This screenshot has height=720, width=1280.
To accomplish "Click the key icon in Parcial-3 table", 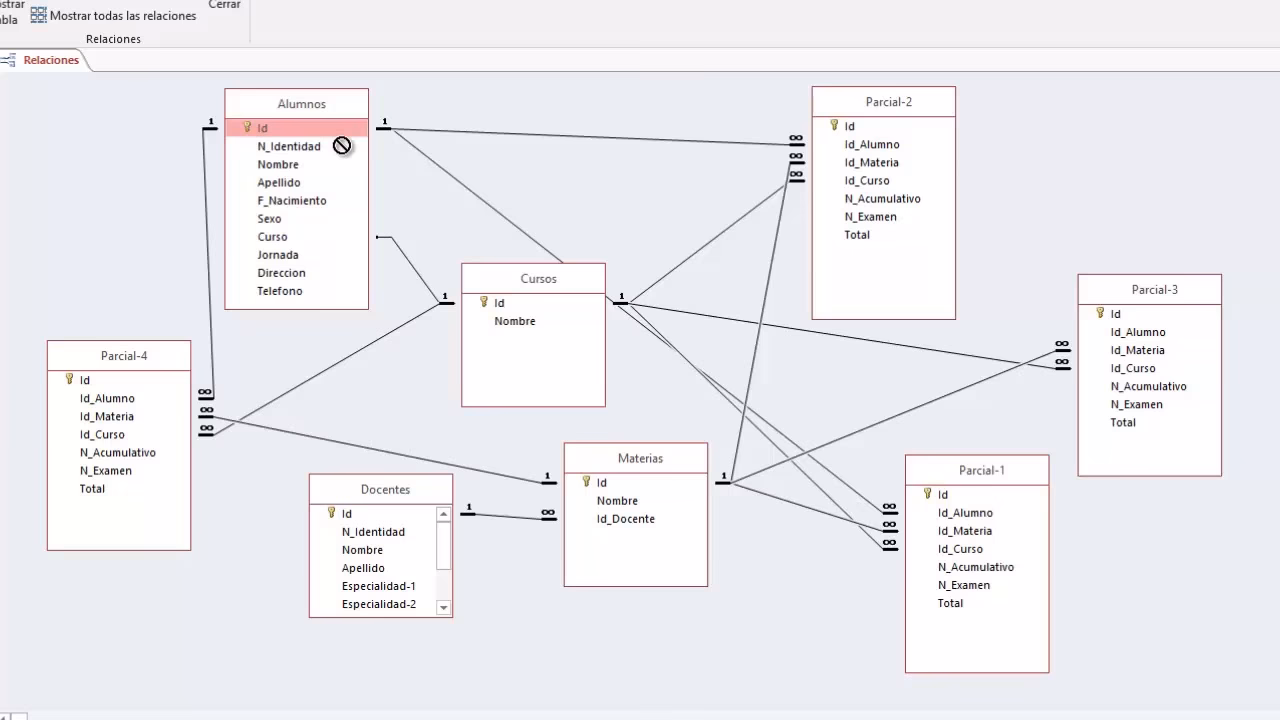I will [1100, 313].
